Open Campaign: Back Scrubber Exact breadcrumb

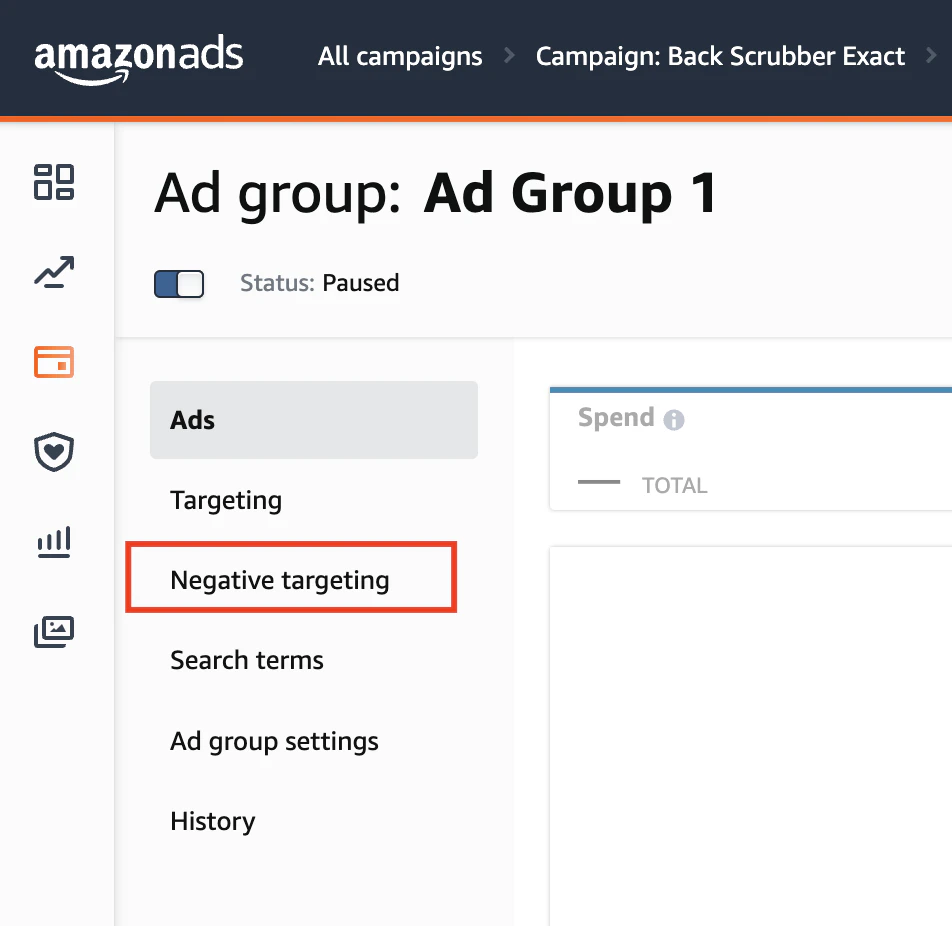(x=720, y=57)
